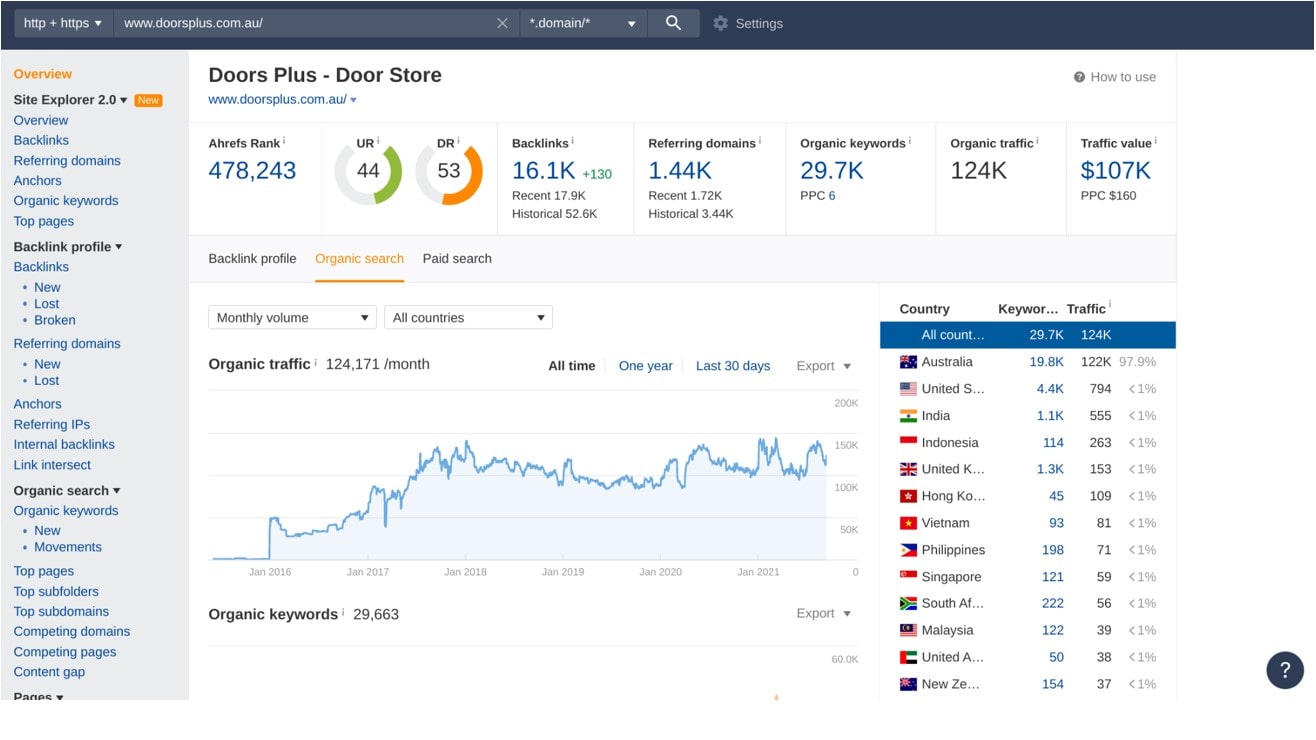Click info icon beside Organic traffic chart title
Viewport: 1316px width, 740px height.
(316, 363)
